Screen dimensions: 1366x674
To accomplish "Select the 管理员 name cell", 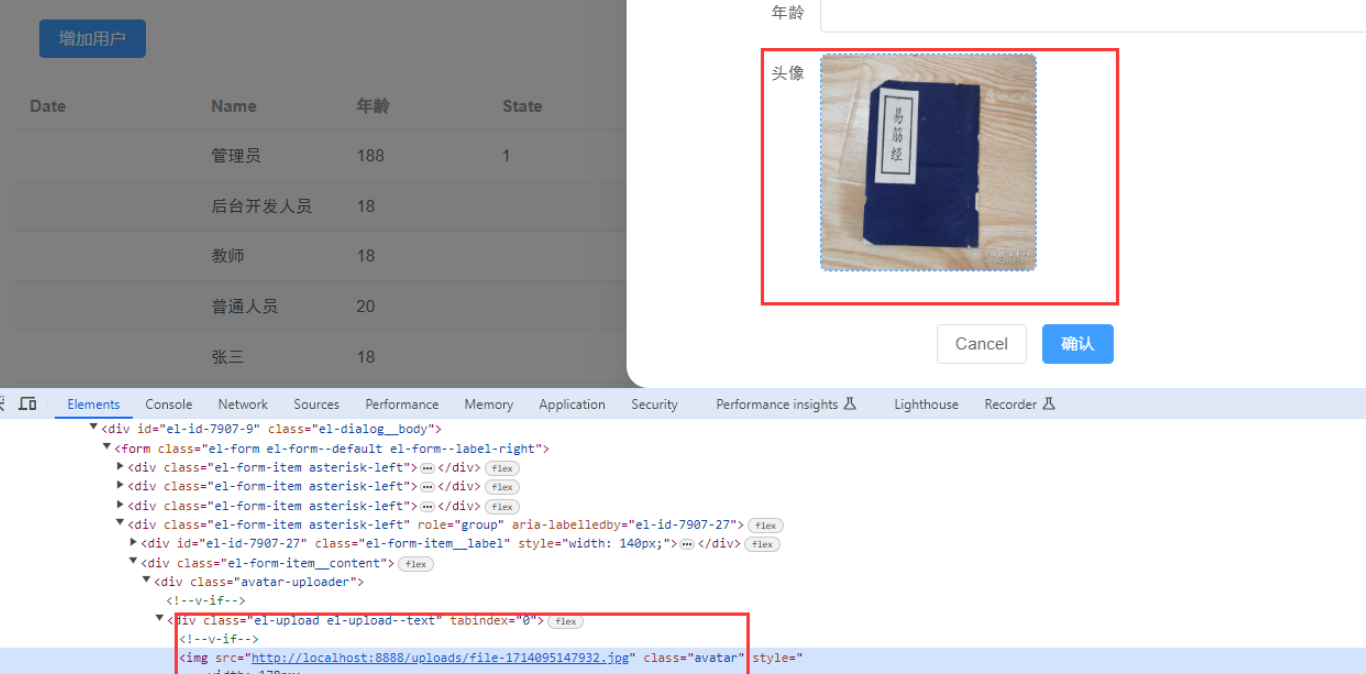I will point(236,156).
